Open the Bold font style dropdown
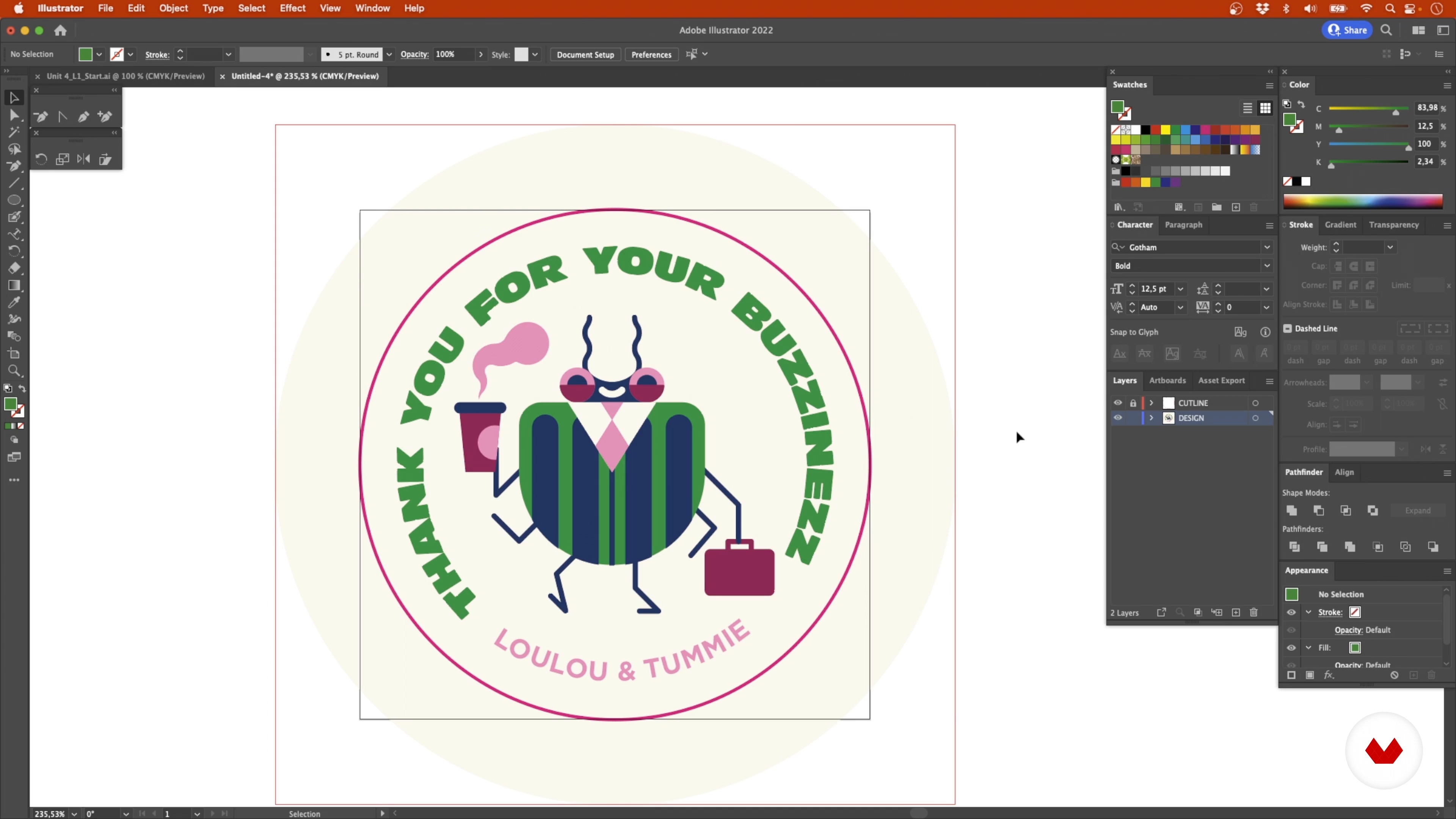This screenshot has height=819, width=1456. click(x=1267, y=266)
